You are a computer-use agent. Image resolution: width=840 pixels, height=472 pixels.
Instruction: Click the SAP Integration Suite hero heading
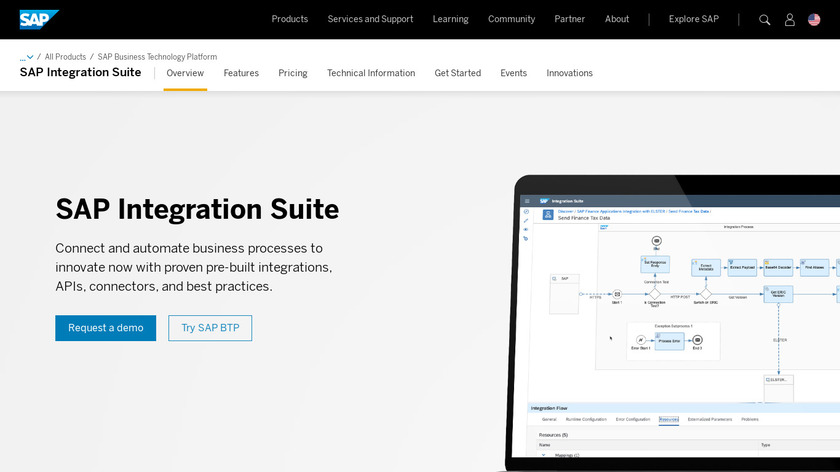pos(197,209)
